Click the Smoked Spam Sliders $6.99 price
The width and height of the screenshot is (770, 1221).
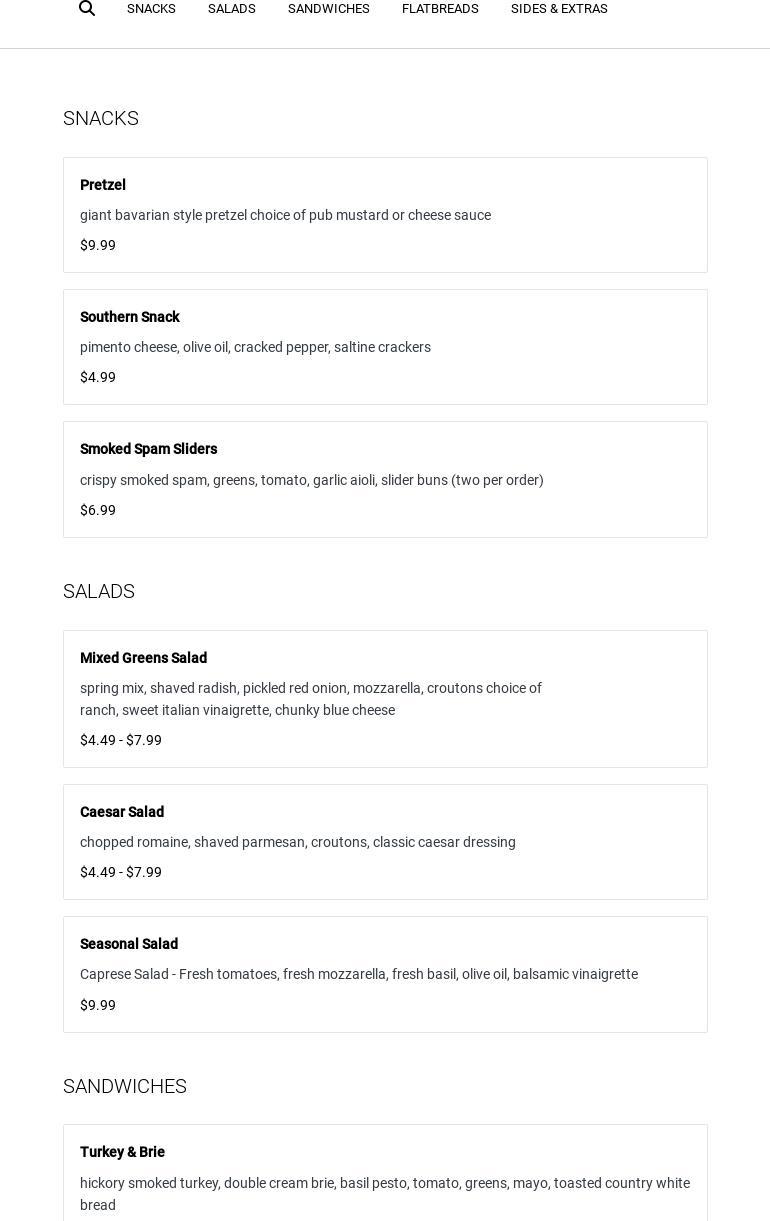point(98,510)
